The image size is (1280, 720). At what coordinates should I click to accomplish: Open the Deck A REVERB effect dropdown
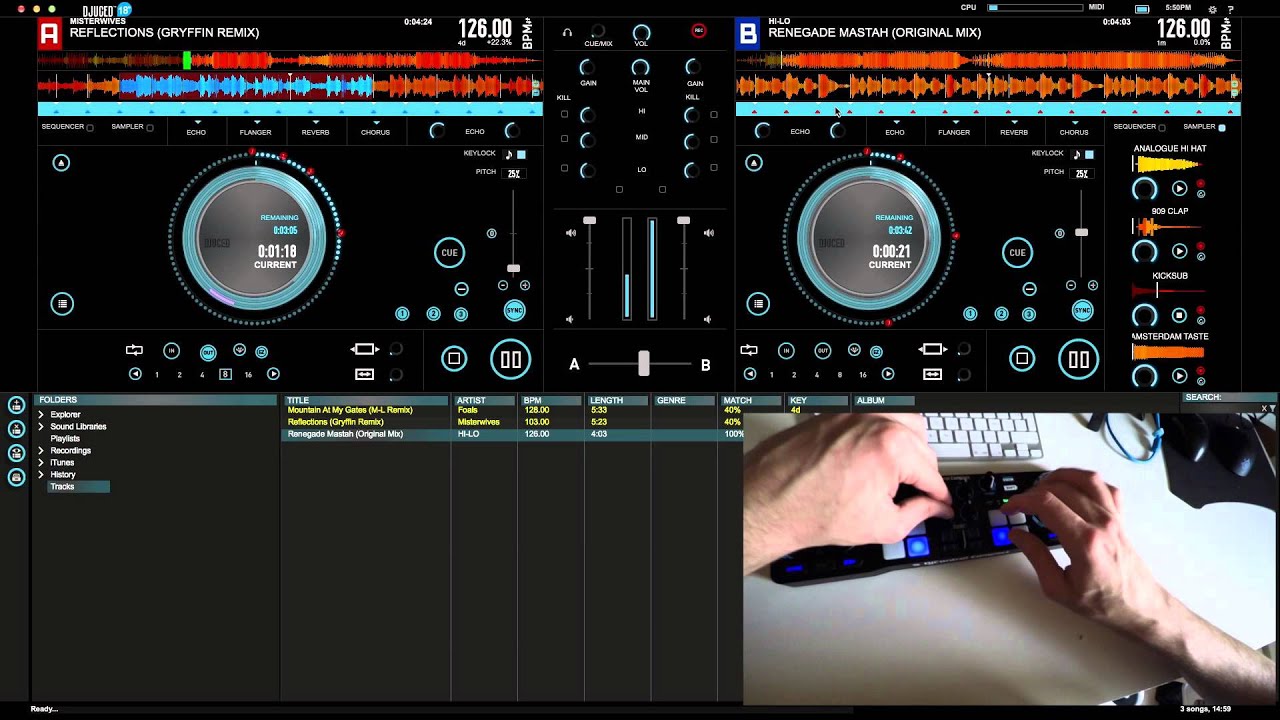tap(316, 130)
